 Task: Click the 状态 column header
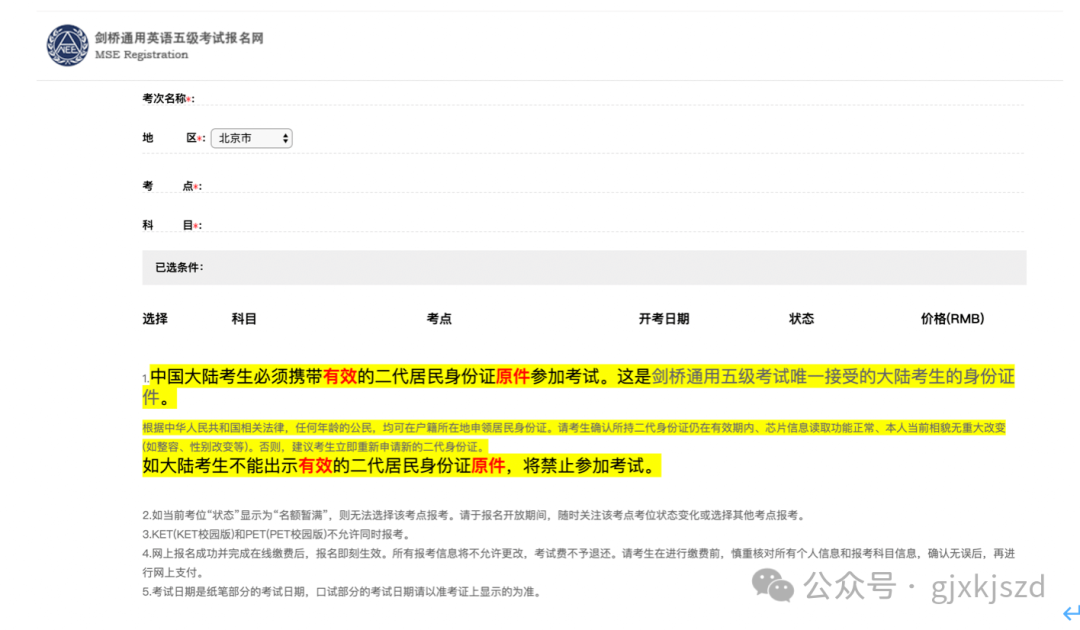801,319
